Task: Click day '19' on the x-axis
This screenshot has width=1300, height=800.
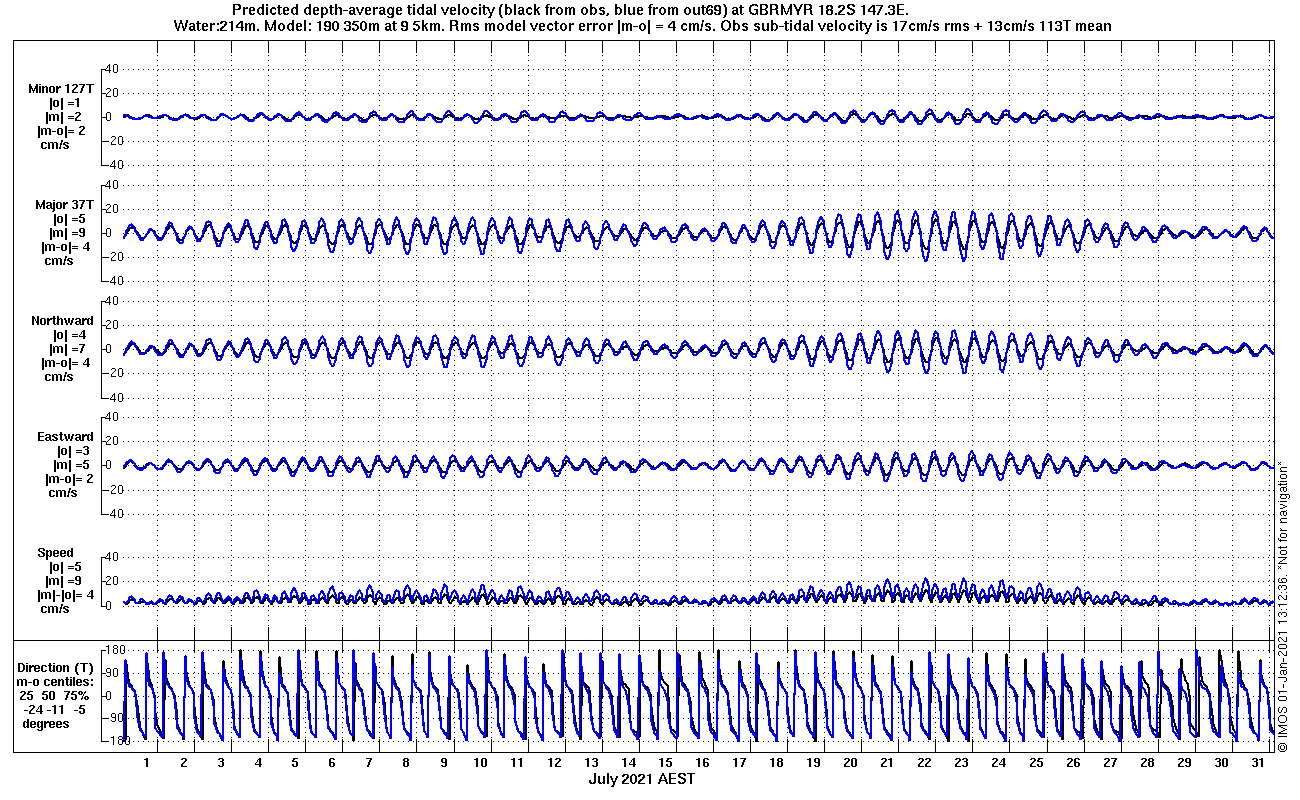Action: [813, 763]
